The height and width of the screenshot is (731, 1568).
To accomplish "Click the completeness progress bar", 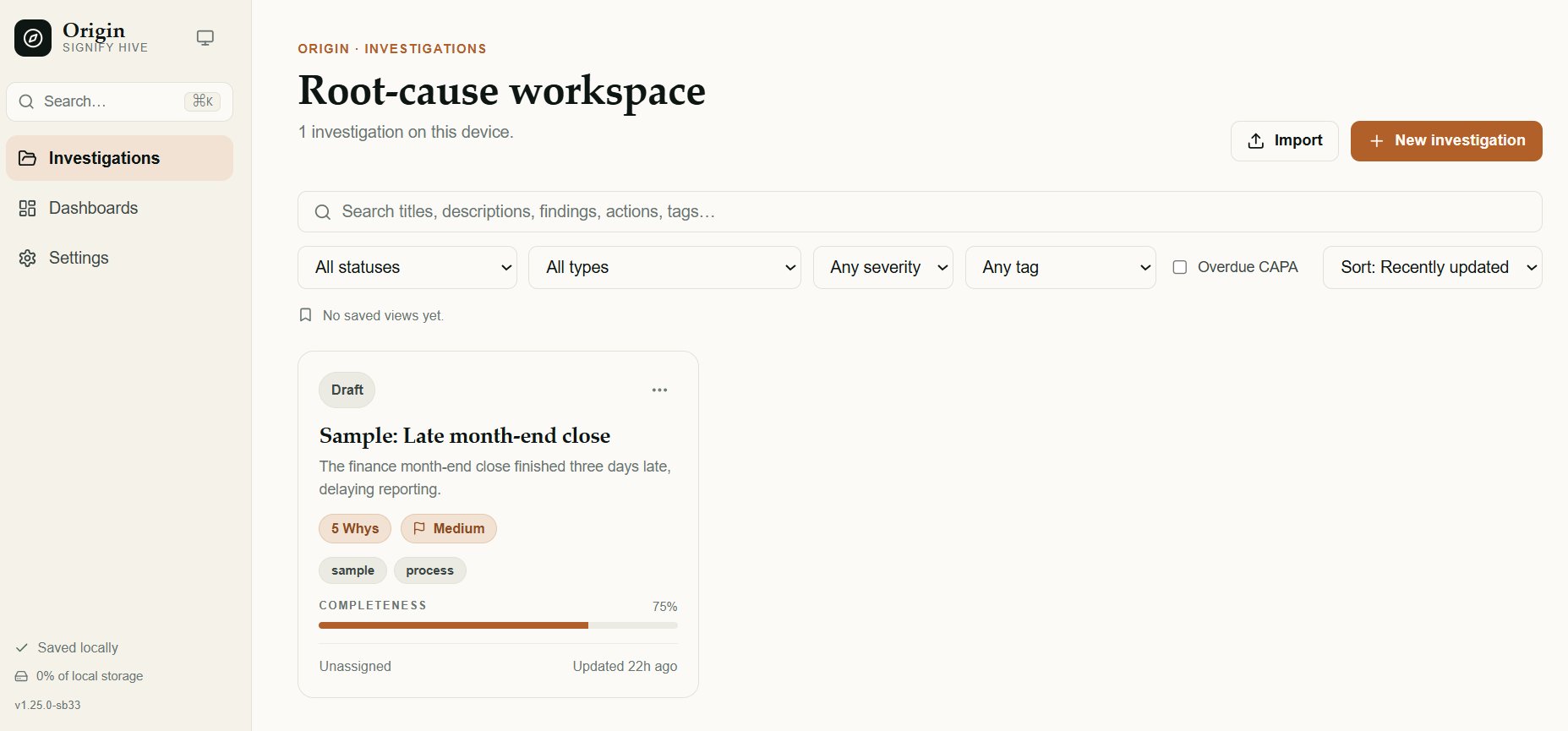I will pyautogui.click(x=498, y=625).
